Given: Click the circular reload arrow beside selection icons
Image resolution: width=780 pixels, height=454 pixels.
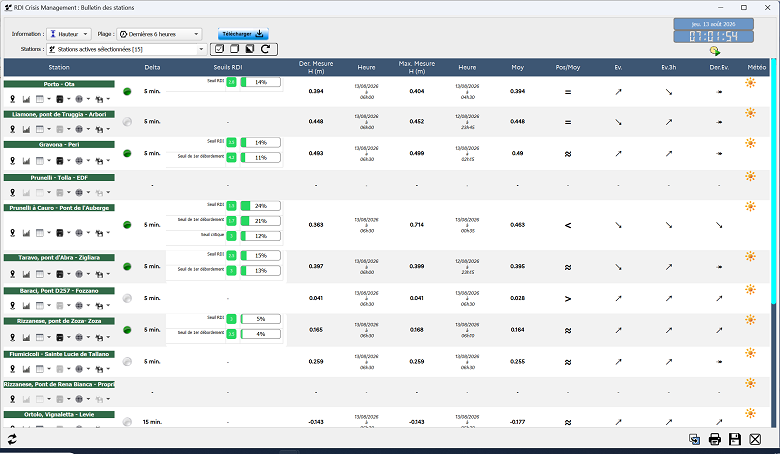Looking at the screenshot, I should coord(266,49).
